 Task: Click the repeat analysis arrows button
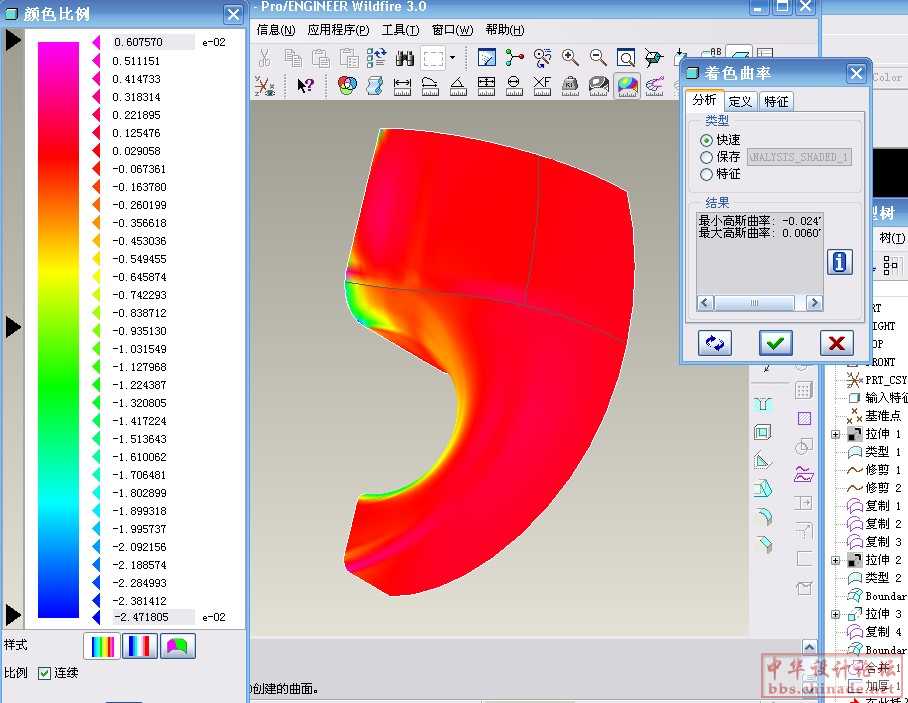coord(715,343)
